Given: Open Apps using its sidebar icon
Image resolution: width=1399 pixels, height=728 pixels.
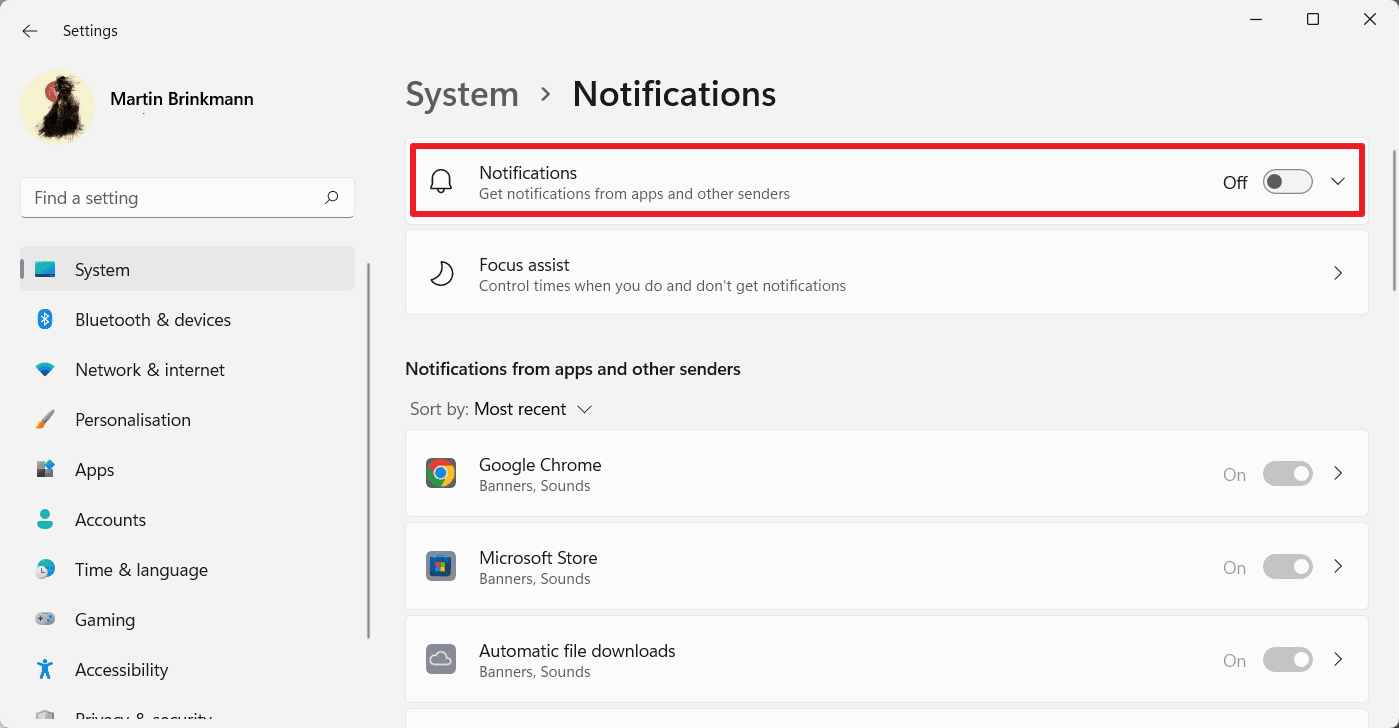Looking at the screenshot, I should point(45,469).
